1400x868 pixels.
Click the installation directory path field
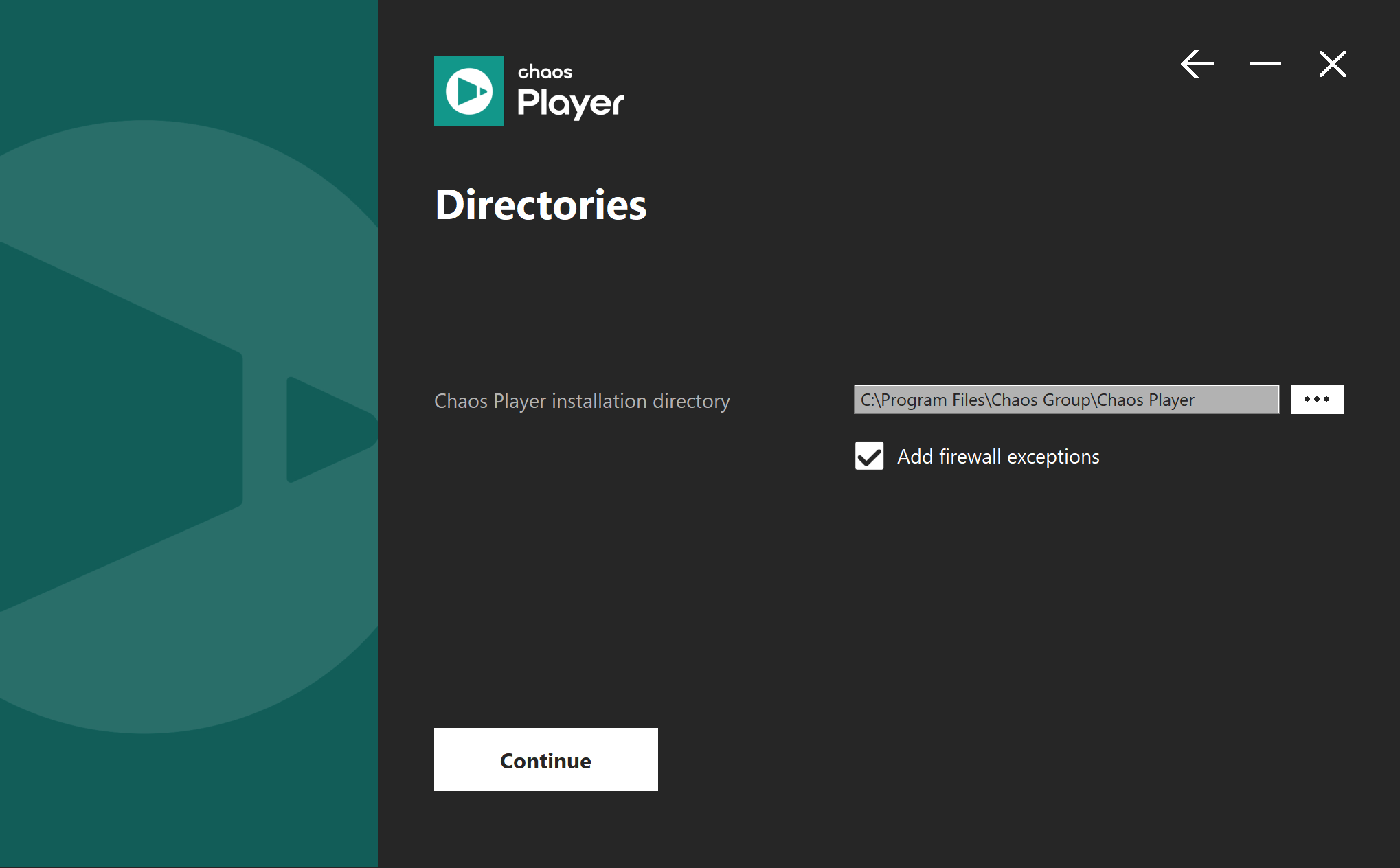[x=1066, y=399]
